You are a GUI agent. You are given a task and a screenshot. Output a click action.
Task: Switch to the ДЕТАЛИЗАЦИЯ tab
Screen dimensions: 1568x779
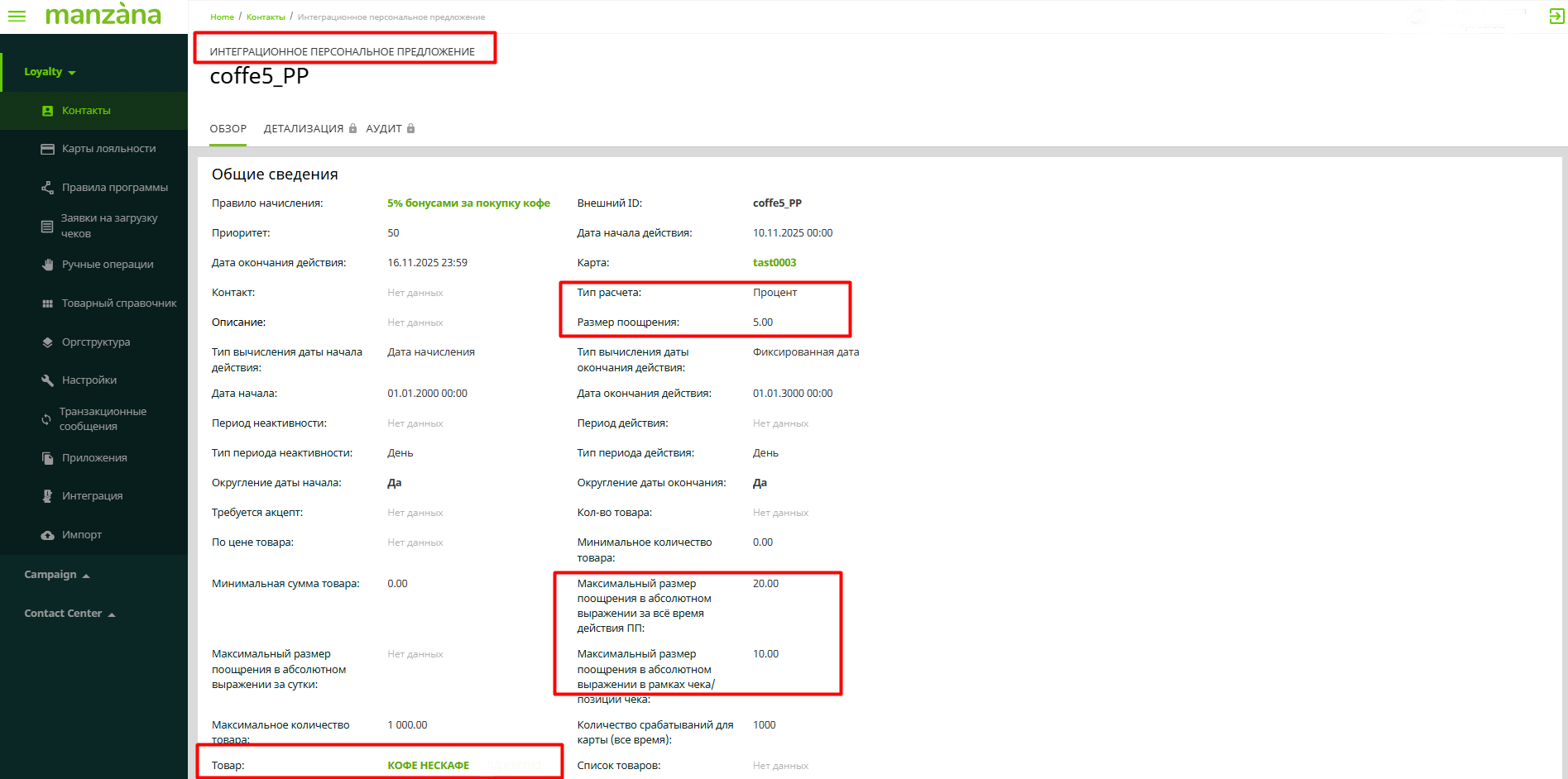point(304,129)
